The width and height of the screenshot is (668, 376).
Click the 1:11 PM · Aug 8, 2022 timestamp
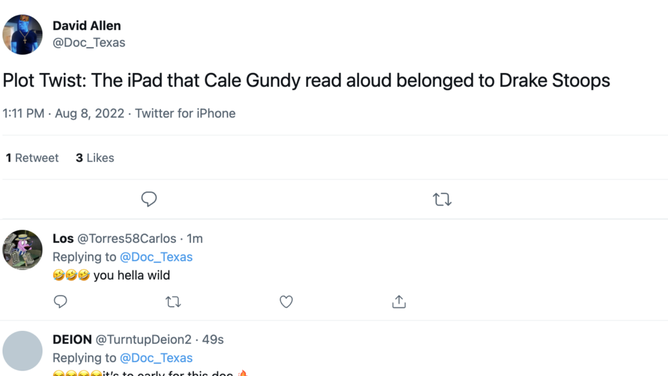[63, 113]
